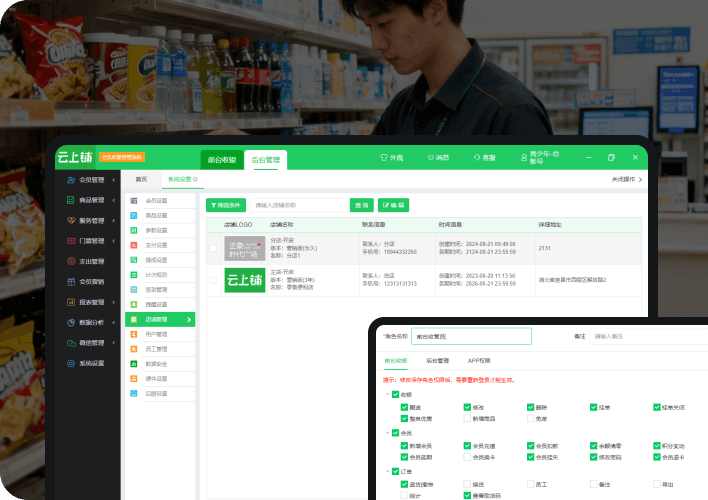Open the 参数设置 submenu icon

coord(134,230)
